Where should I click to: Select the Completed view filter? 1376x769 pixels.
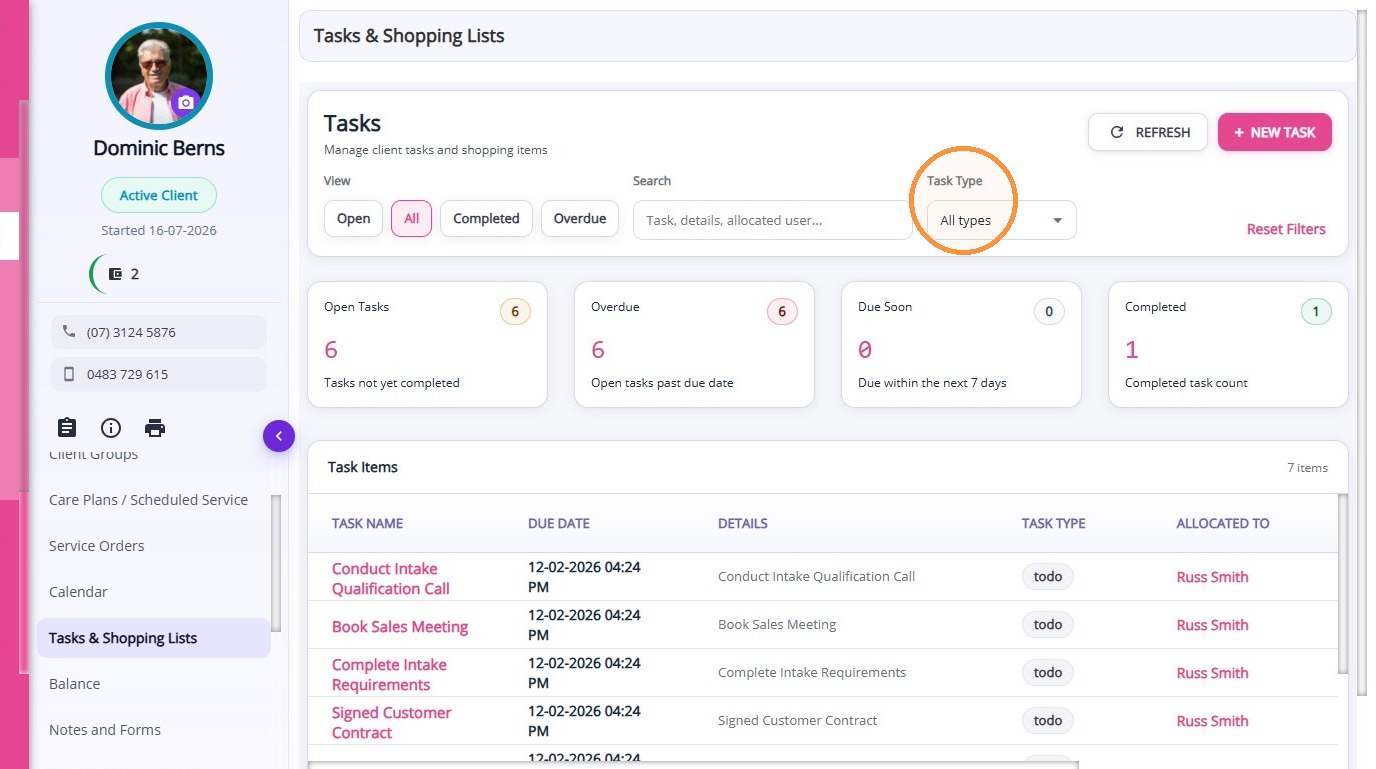[486, 219]
